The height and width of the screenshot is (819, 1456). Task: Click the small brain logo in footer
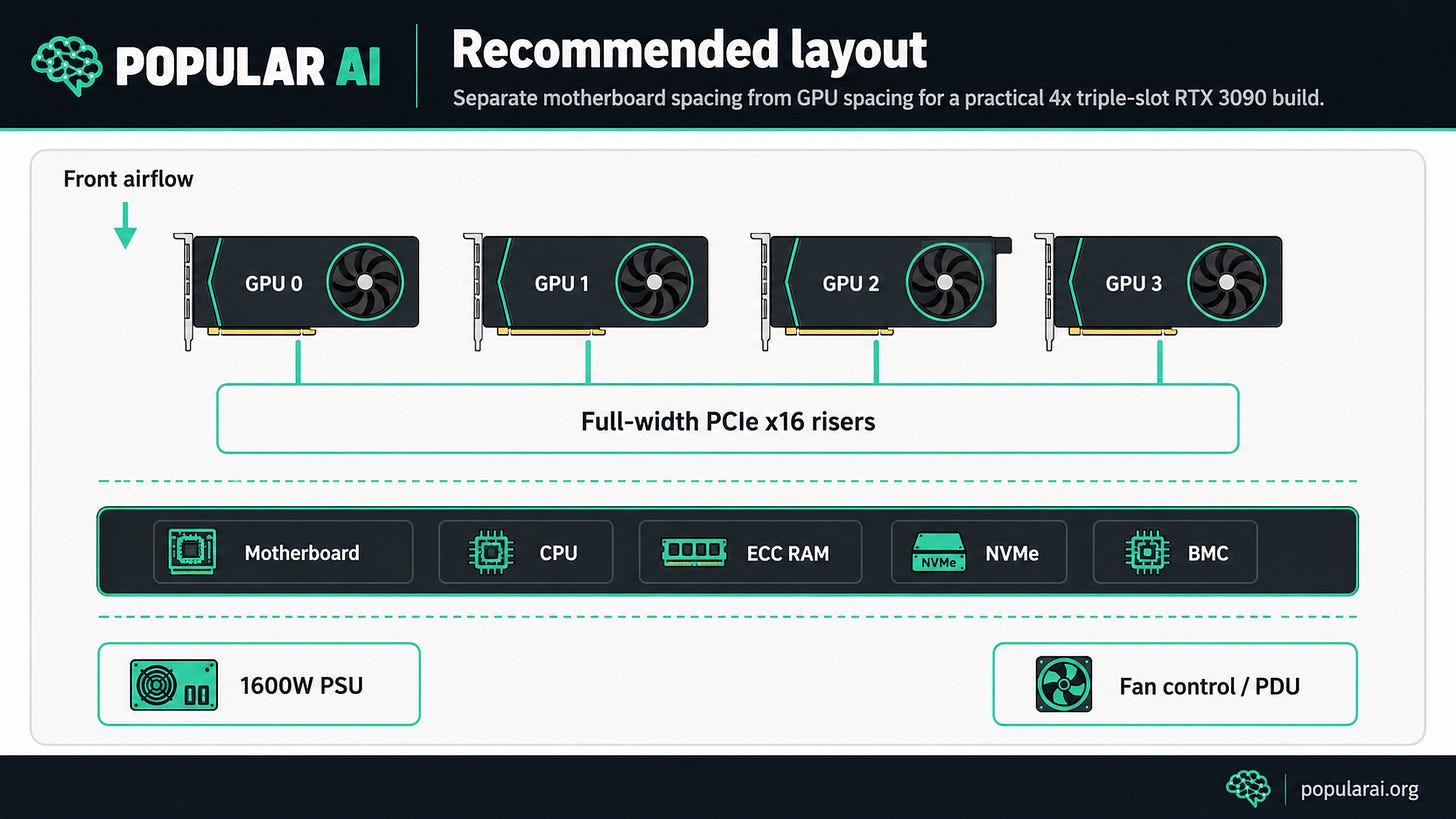1248,789
